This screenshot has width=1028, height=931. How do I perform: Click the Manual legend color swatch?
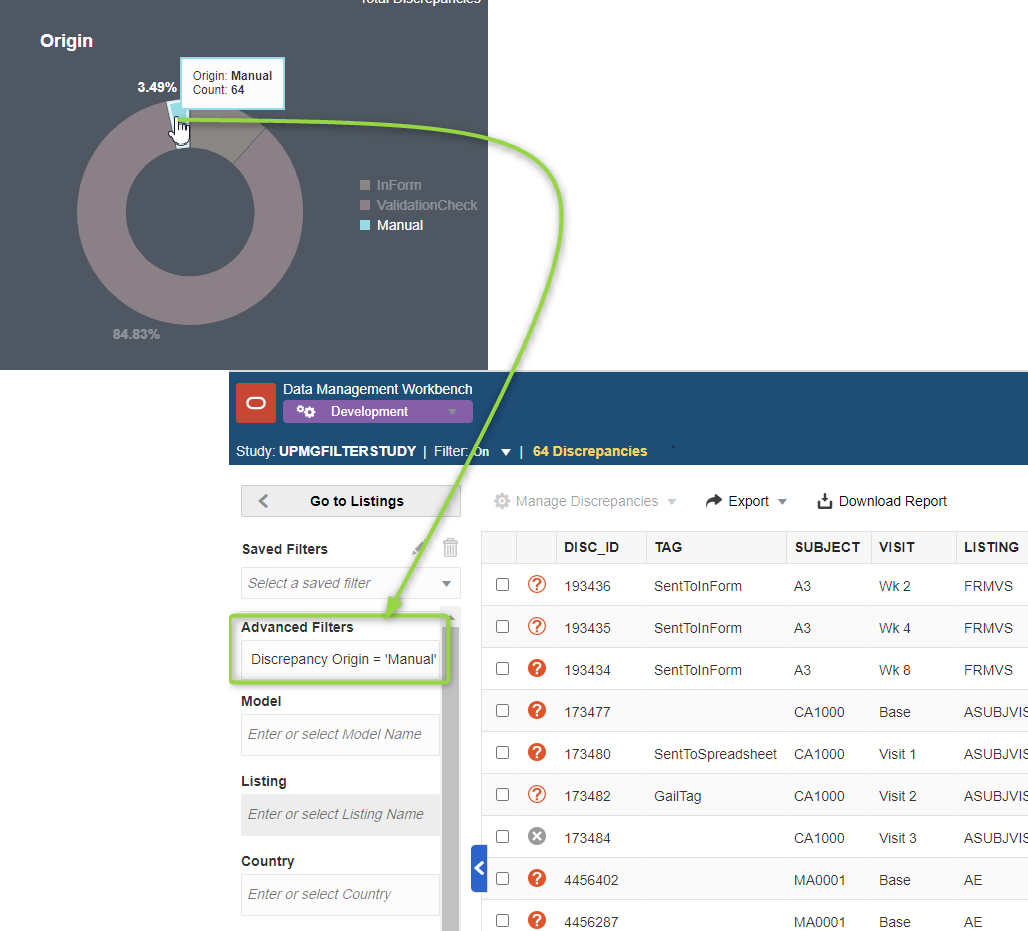tap(365, 225)
